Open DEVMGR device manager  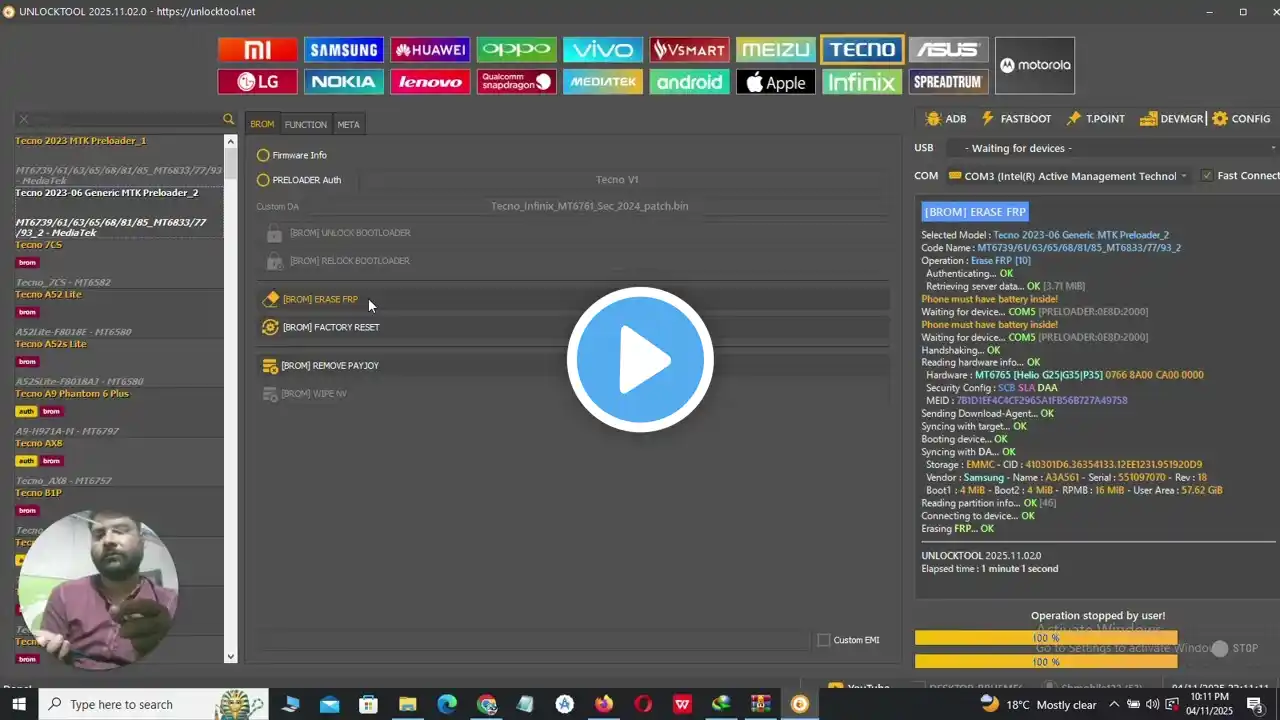1172,119
